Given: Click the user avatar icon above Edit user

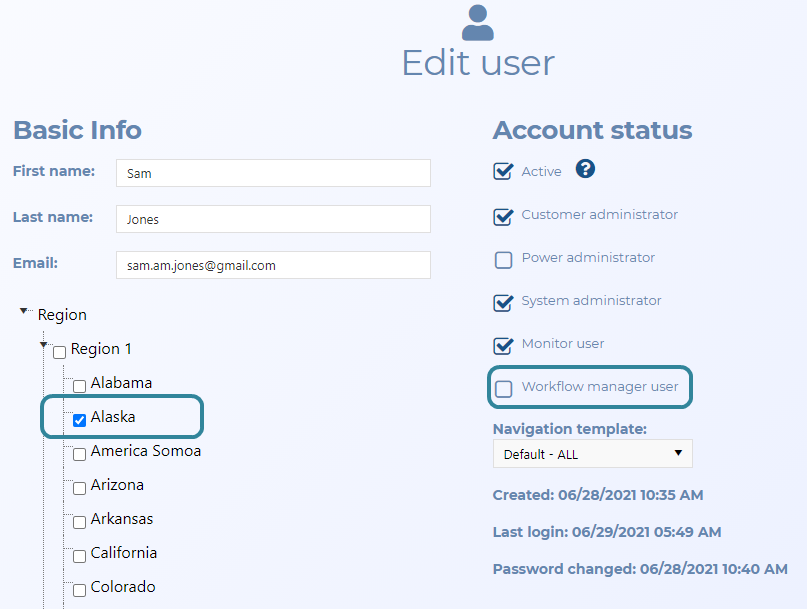Looking at the screenshot, I should pos(478,22).
